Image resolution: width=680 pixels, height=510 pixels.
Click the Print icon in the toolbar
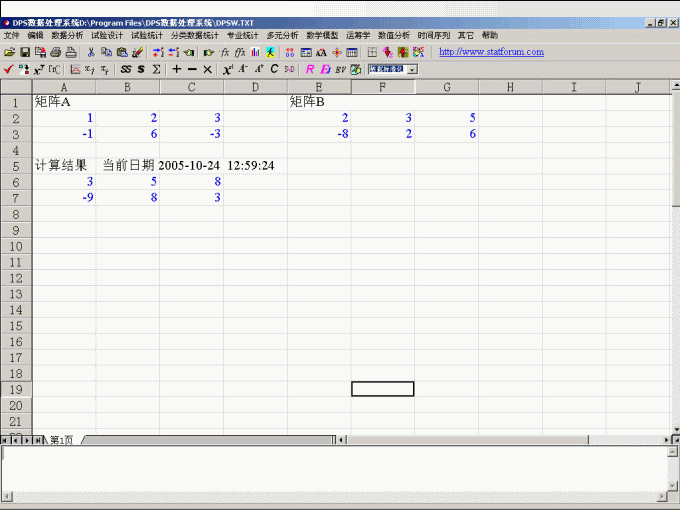click(56, 52)
